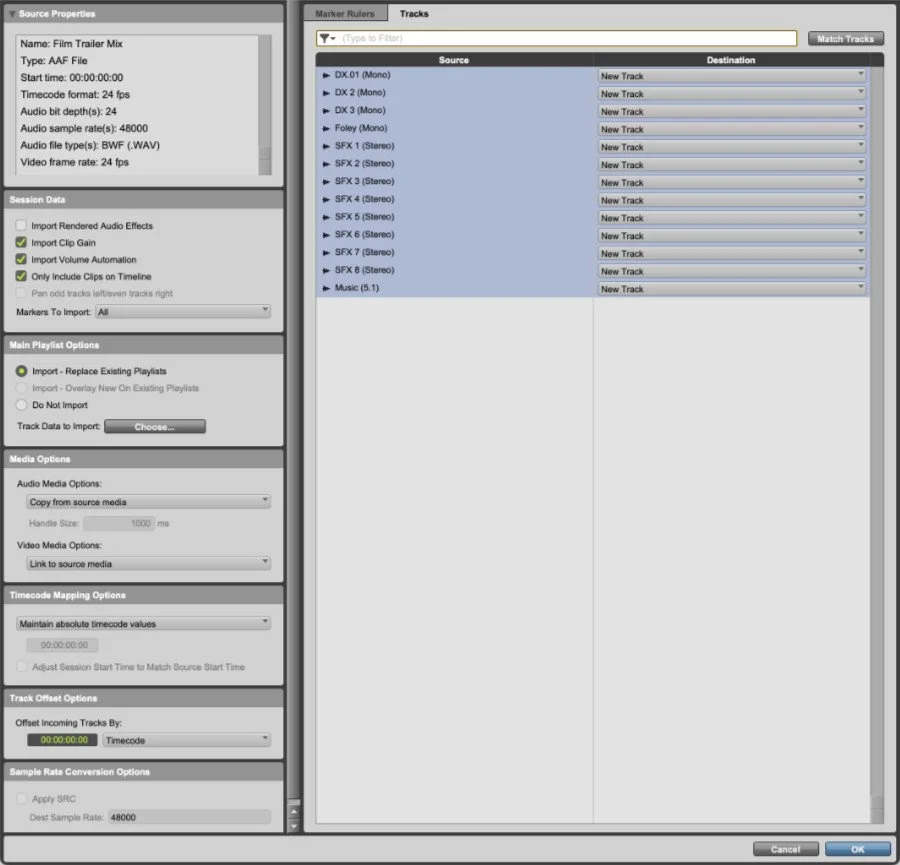Image resolution: width=900 pixels, height=865 pixels.
Task: Uncheck Import Clip Gain
Action: [x=20, y=243]
